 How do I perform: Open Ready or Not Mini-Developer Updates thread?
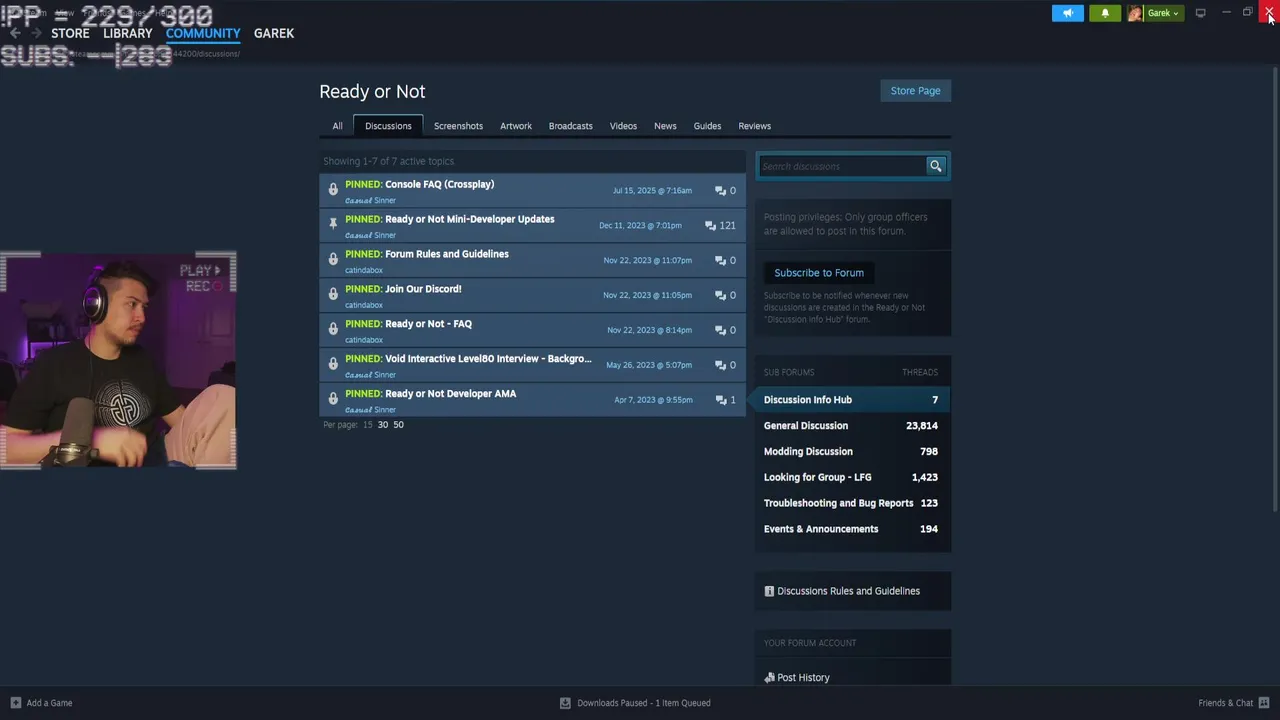point(469,219)
